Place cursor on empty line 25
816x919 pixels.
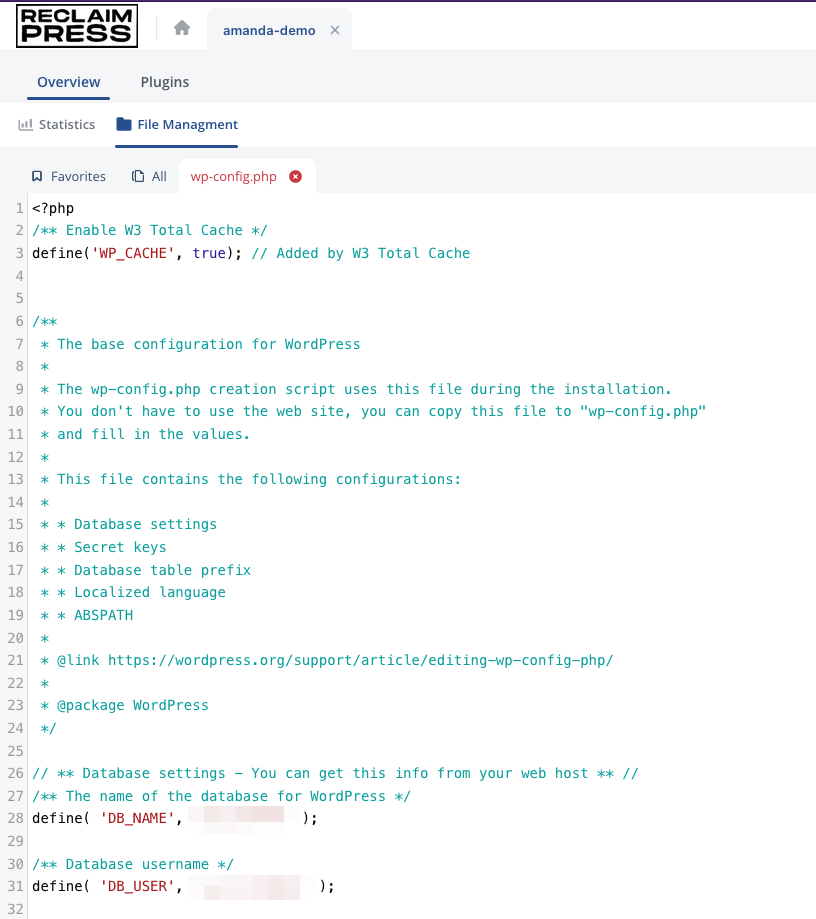[422, 751]
